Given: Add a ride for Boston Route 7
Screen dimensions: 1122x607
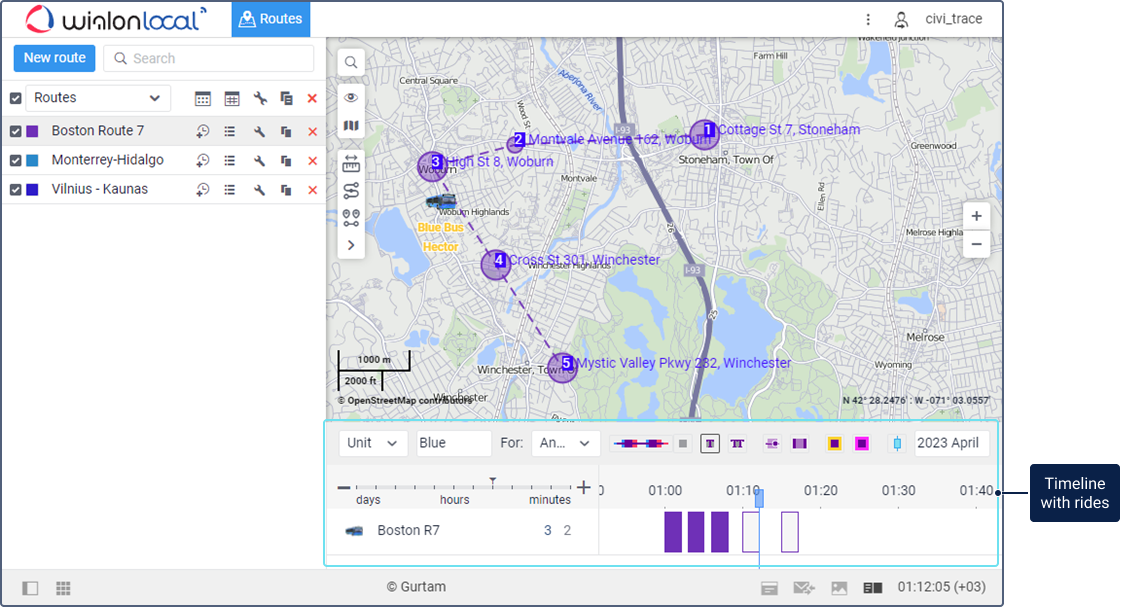Looking at the screenshot, I should 202,132.
